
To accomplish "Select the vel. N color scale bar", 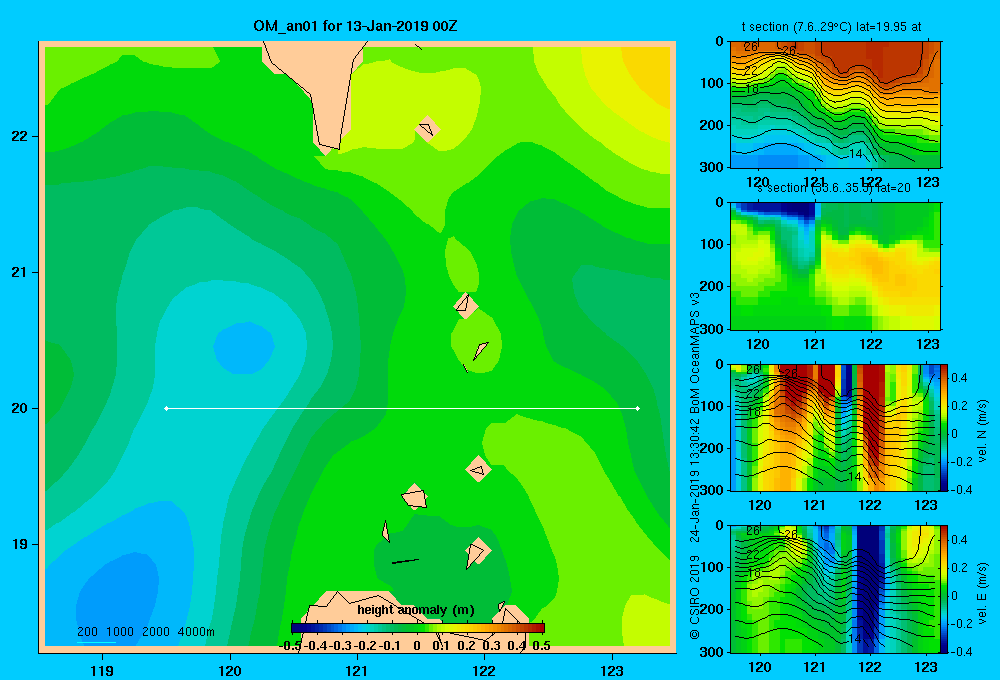I will click(x=944, y=427).
